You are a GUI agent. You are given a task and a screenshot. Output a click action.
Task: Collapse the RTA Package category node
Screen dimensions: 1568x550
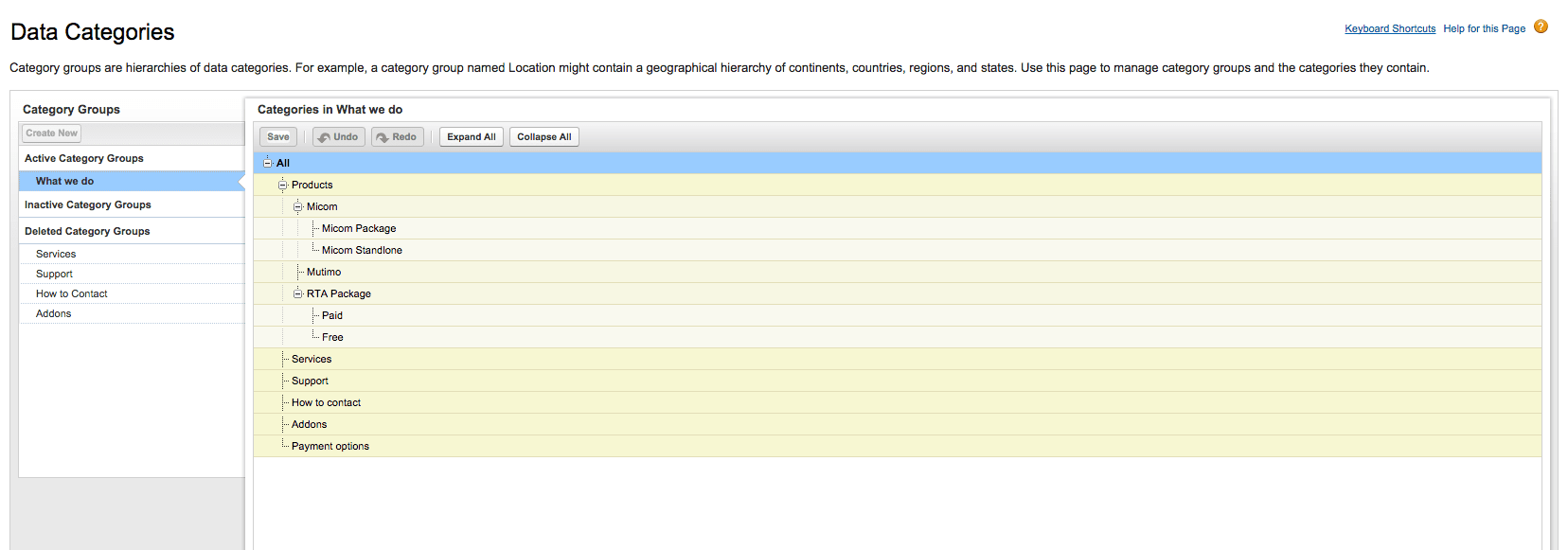(x=297, y=293)
